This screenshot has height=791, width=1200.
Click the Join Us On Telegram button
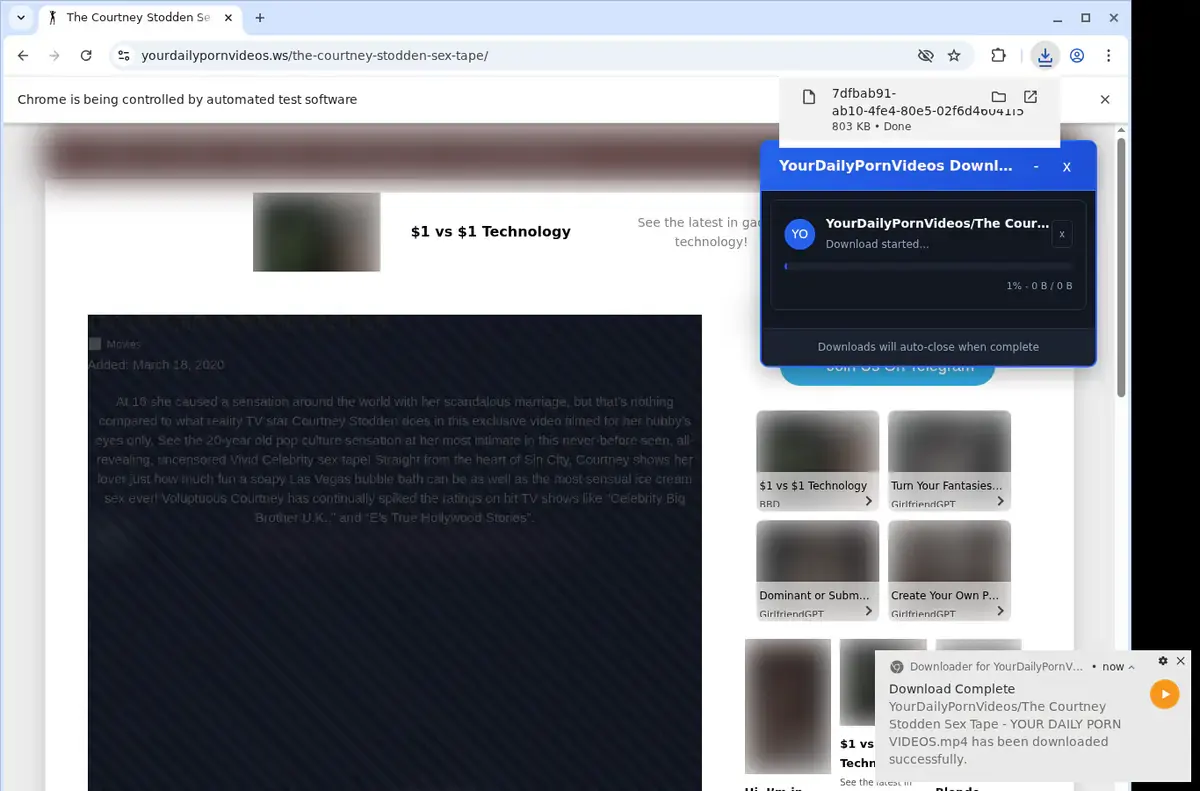887,373
